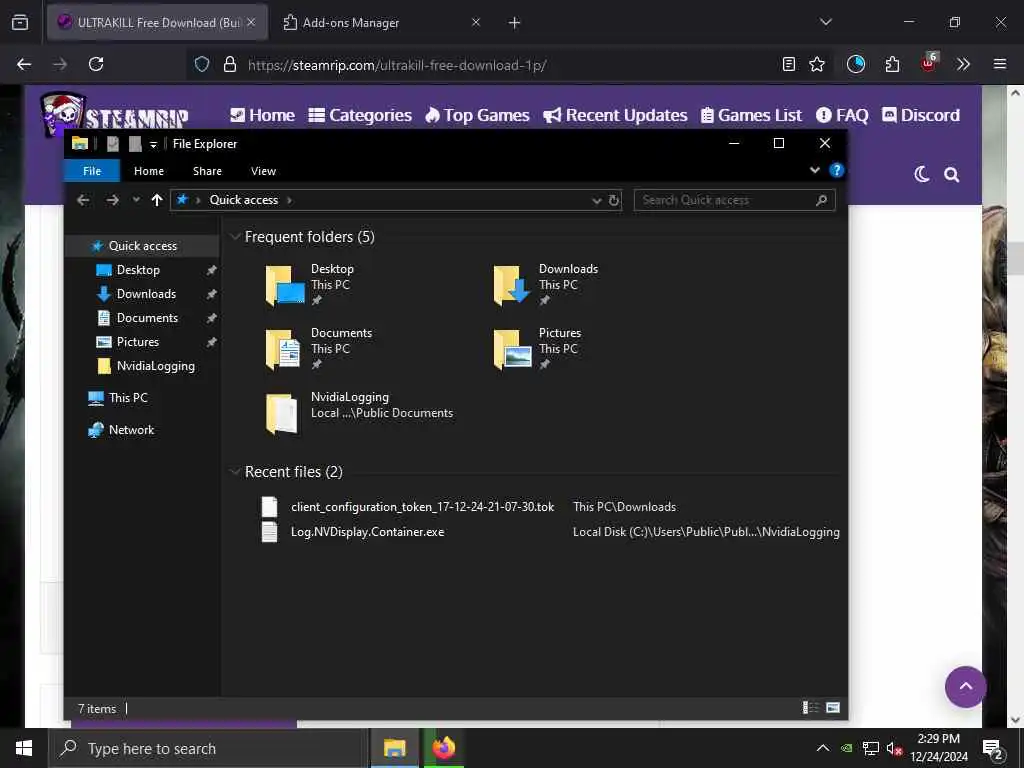Refresh the Quick access view
The width and height of the screenshot is (1024, 768).
click(x=614, y=200)
